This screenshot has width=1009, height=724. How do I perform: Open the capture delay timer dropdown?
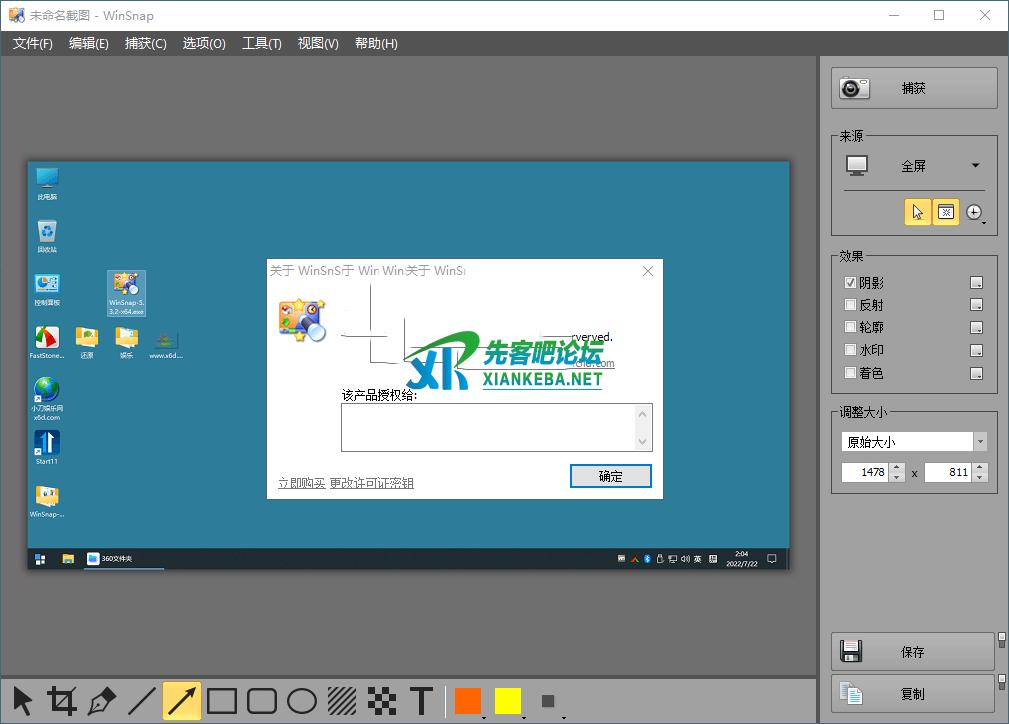[x=975, y=213]
